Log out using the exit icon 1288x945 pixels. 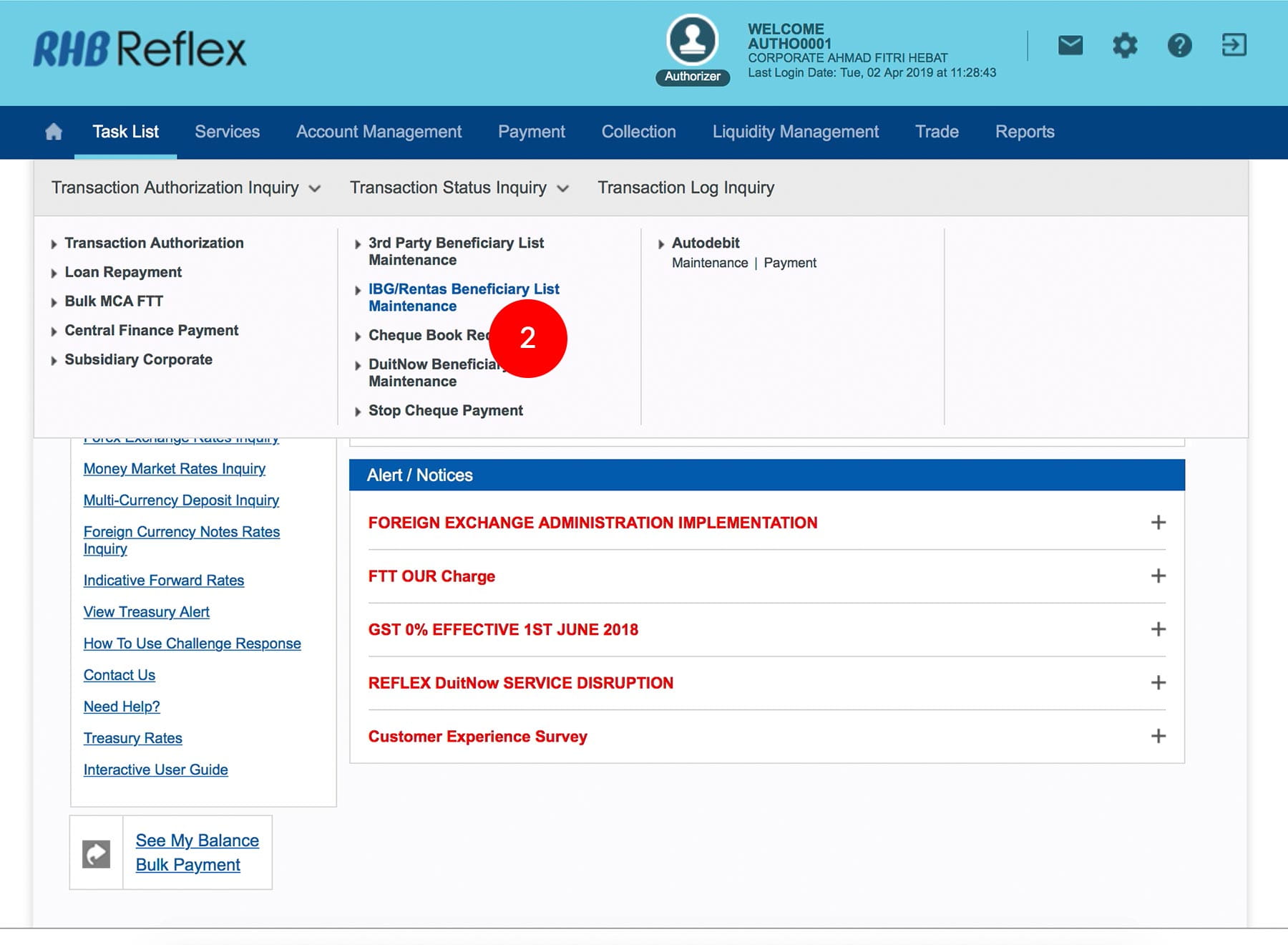(x=1234, y=46)
